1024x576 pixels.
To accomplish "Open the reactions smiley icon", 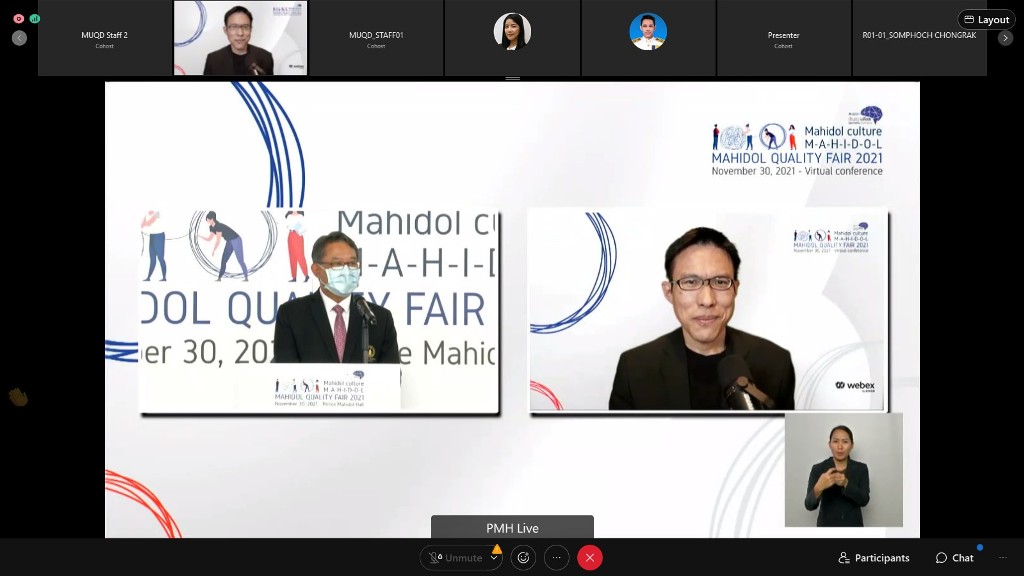I will 523,558.
